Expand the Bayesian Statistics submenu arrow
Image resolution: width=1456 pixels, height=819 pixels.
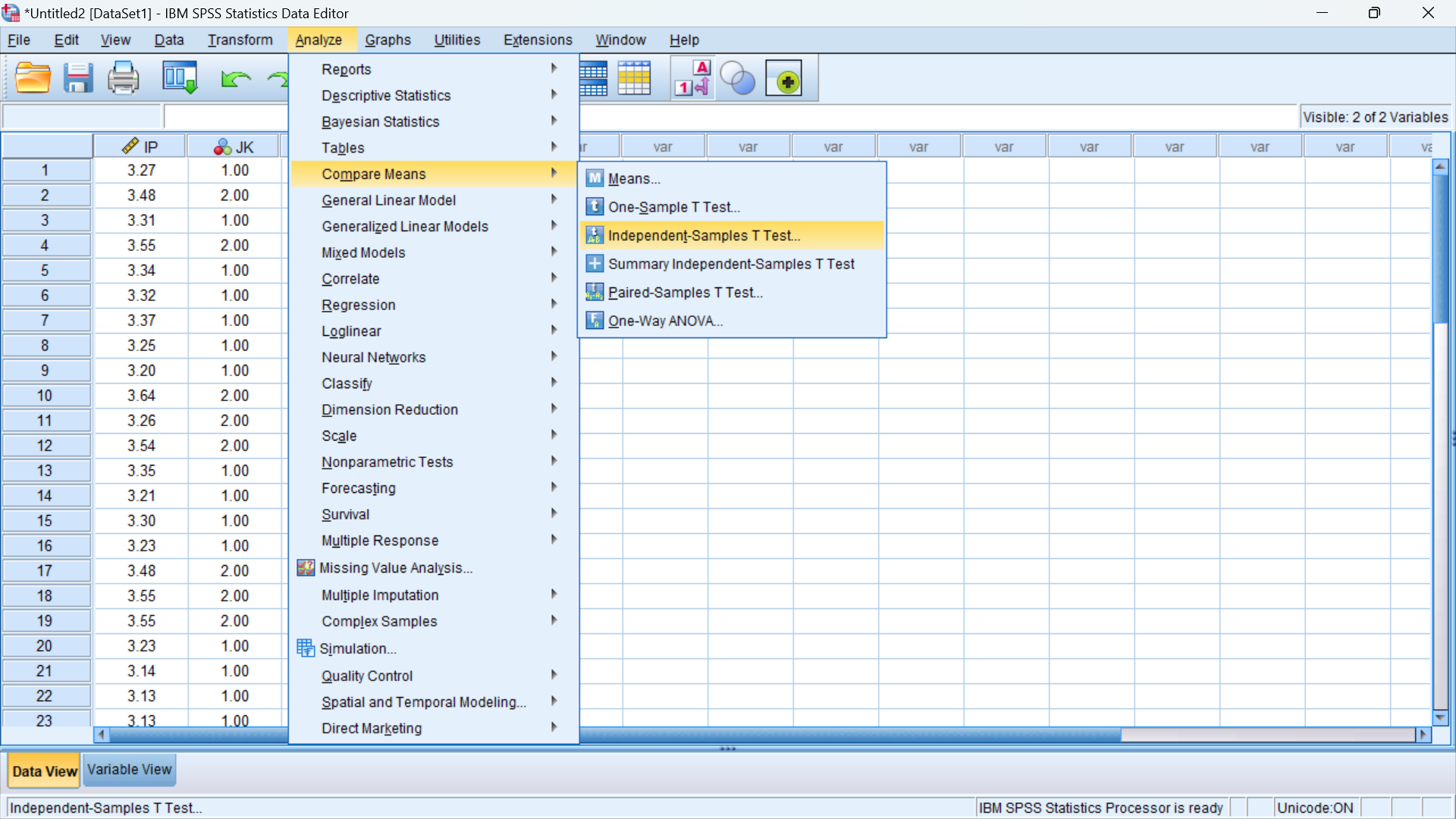pos(554,121)
